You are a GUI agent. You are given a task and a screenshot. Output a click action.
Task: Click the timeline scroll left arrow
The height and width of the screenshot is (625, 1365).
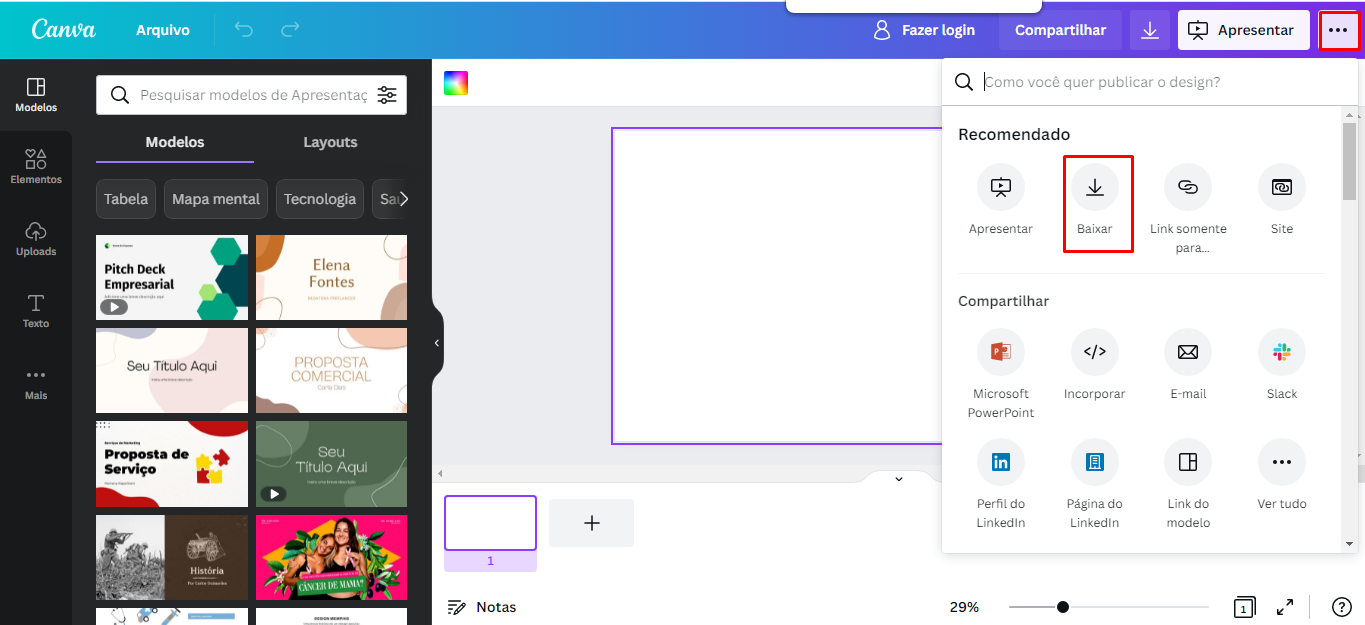[438, 472]
